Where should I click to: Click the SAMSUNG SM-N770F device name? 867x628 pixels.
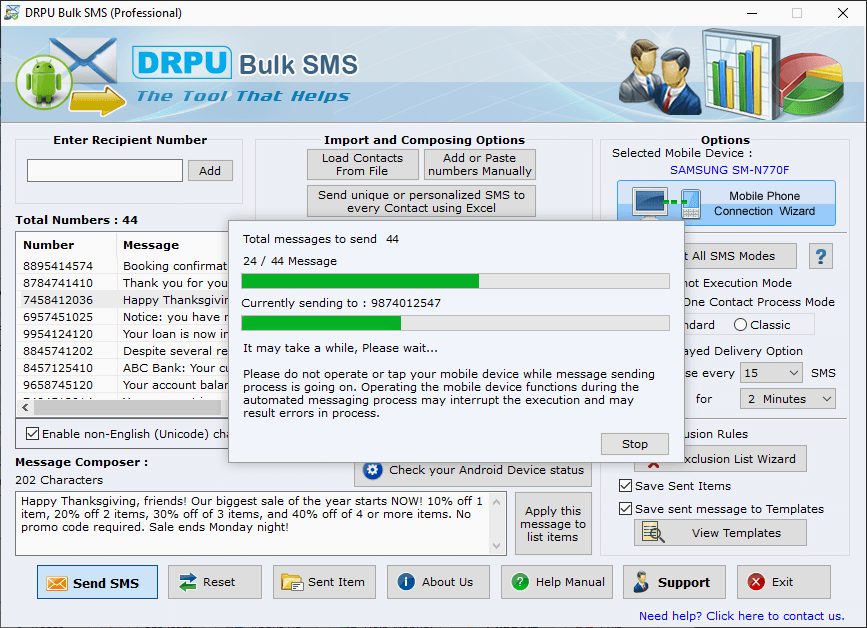729,170
